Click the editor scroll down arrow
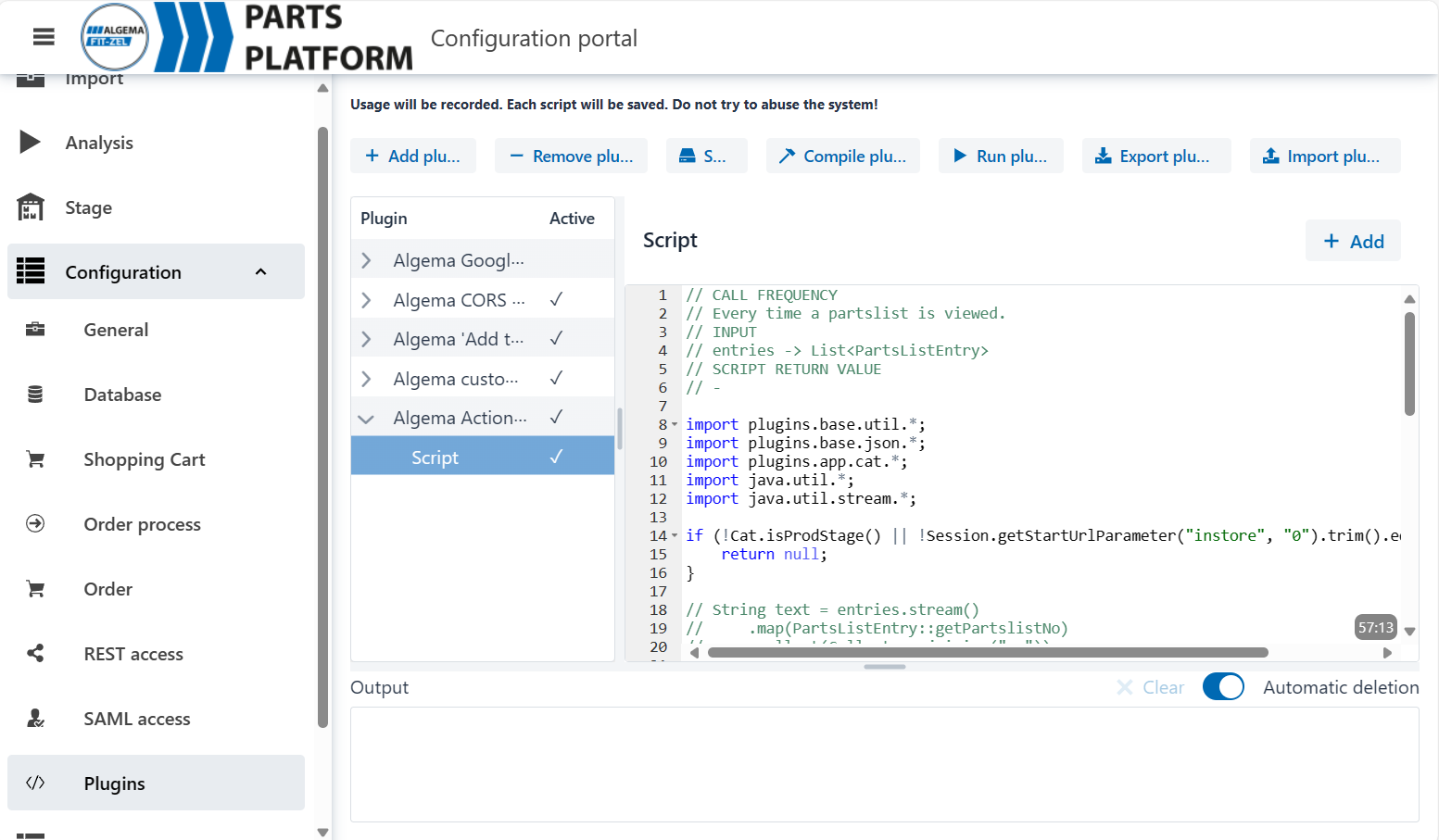1439x840 pixels. (1409, 632)
